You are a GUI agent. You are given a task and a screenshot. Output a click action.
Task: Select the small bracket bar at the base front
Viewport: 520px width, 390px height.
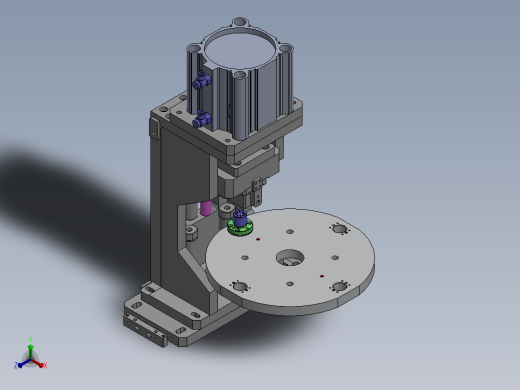point(145,330)
